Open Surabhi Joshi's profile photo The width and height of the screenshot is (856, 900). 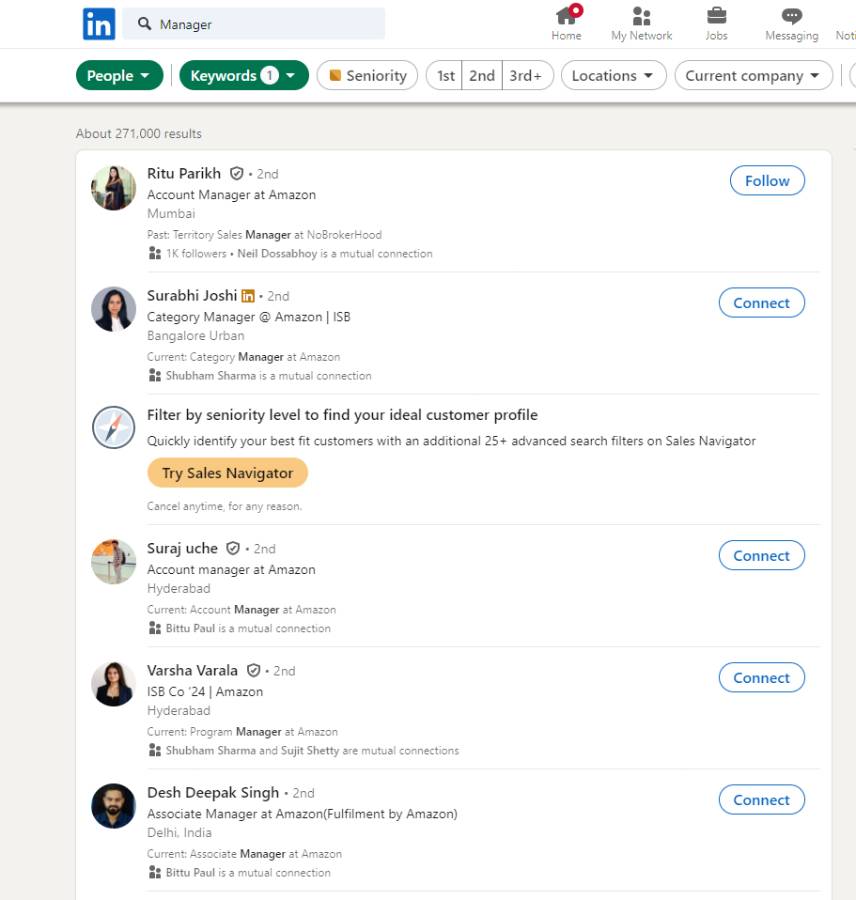[114, 309]
